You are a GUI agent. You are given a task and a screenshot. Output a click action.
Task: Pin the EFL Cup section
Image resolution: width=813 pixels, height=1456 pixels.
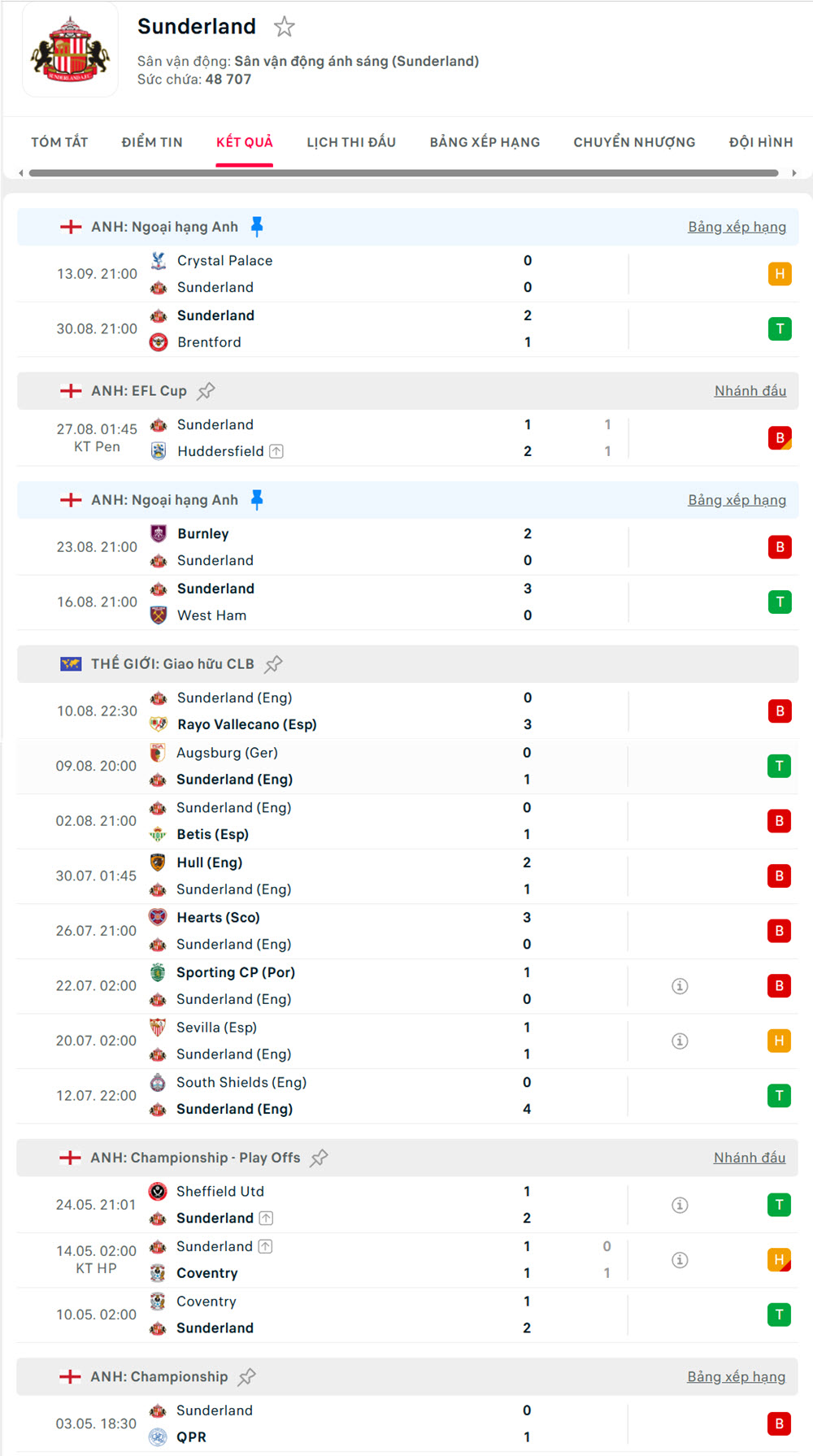click(x=207, y=390)
